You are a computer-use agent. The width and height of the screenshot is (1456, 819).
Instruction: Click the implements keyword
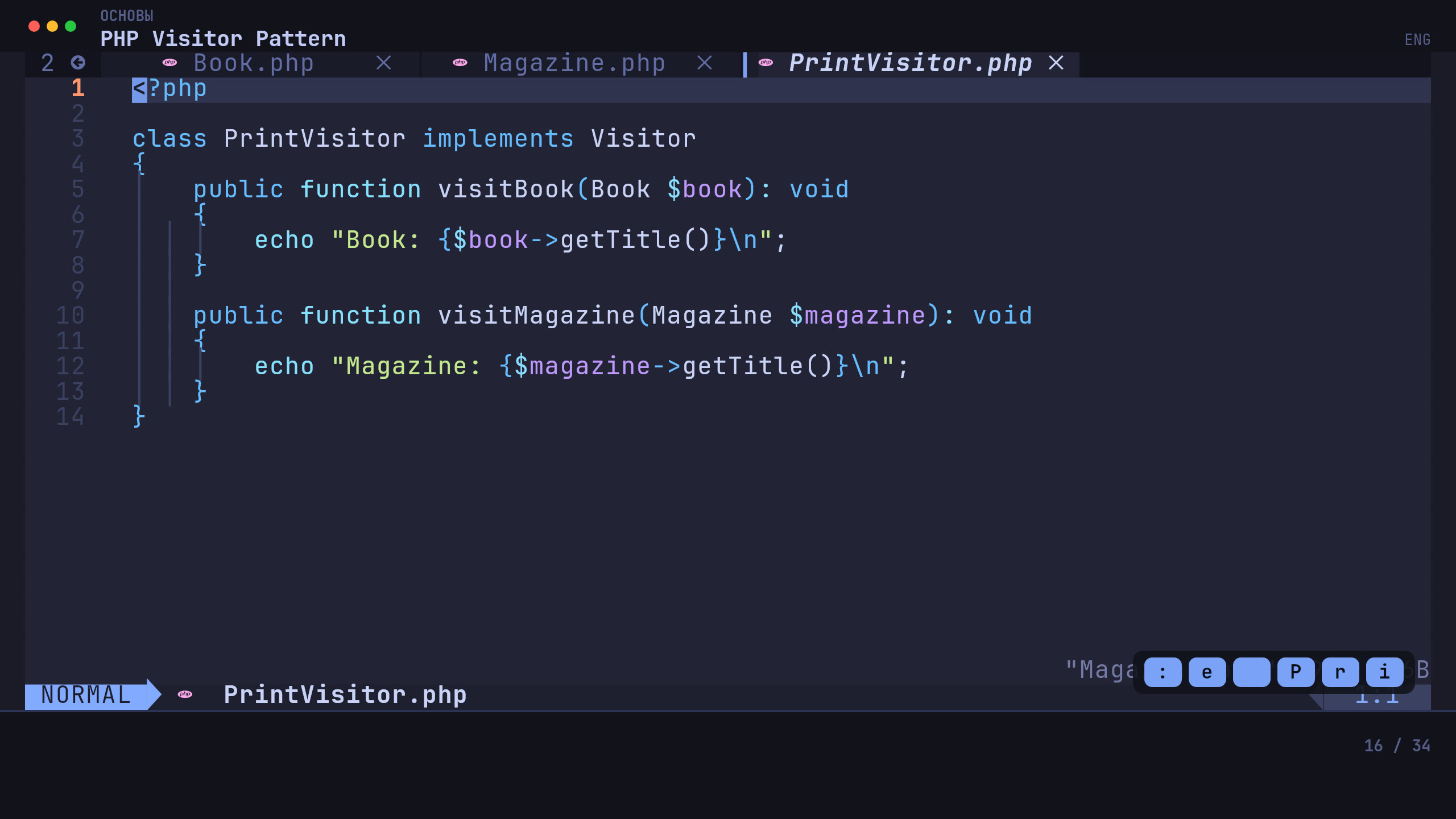[x=498, y=139]
